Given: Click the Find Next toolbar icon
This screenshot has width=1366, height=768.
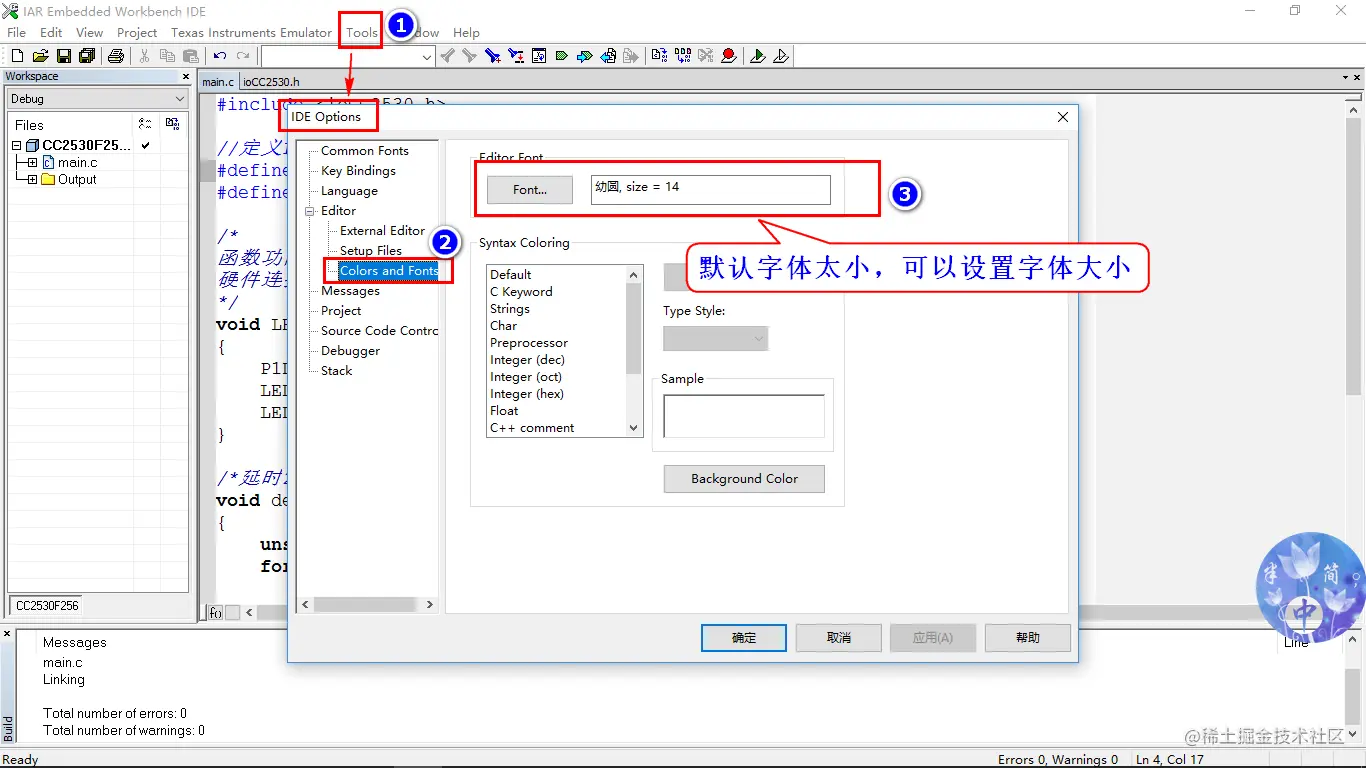Looking at the screenshot, I should [x=468, y=56].
